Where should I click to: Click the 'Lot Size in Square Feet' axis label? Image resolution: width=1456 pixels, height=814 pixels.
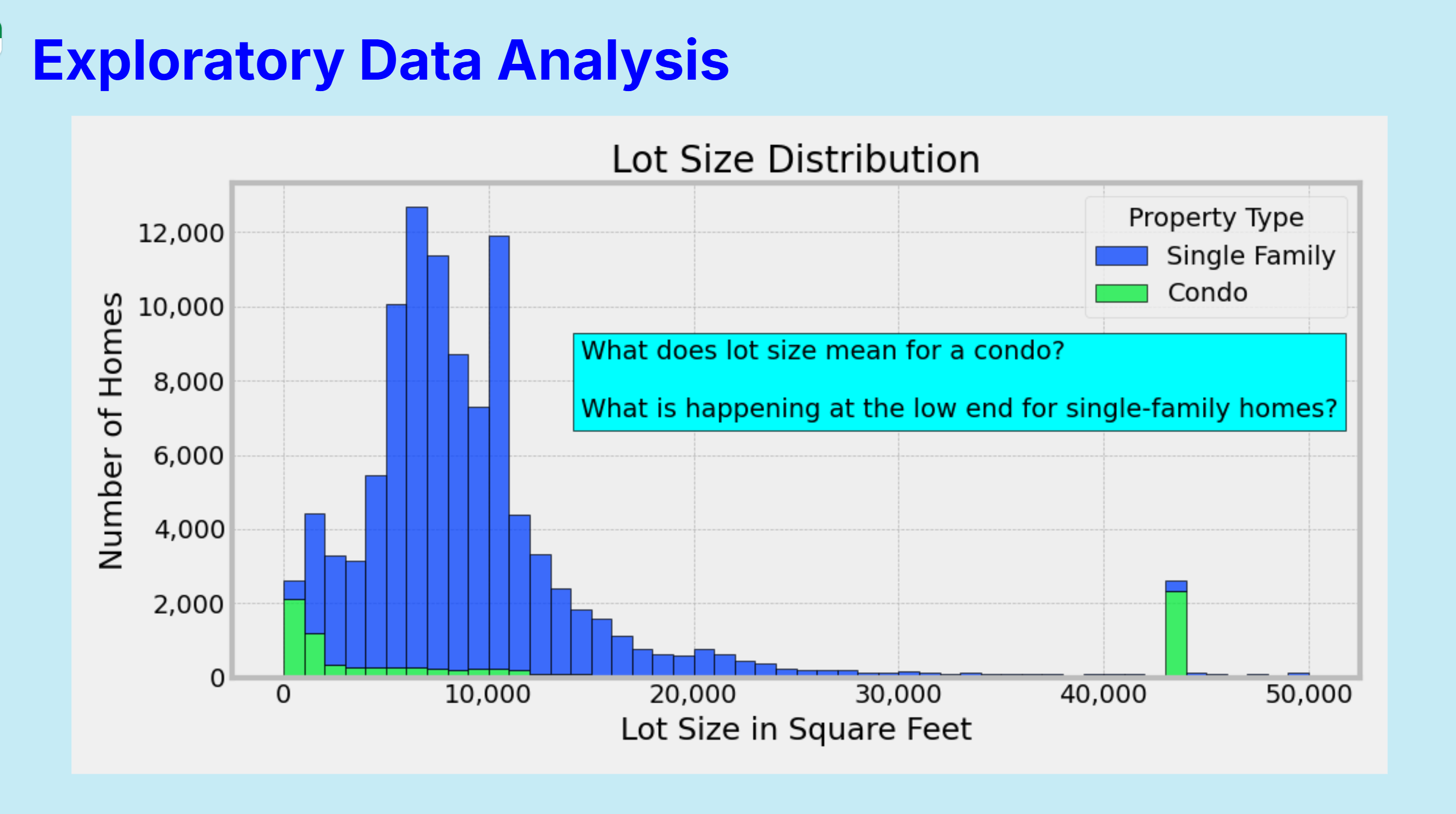[x=795, y=728]
